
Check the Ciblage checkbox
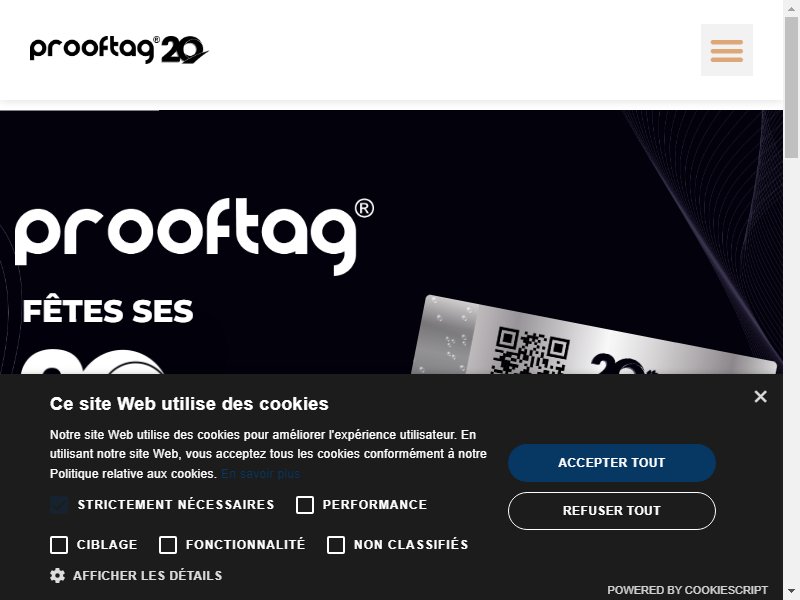click(59, 544)
